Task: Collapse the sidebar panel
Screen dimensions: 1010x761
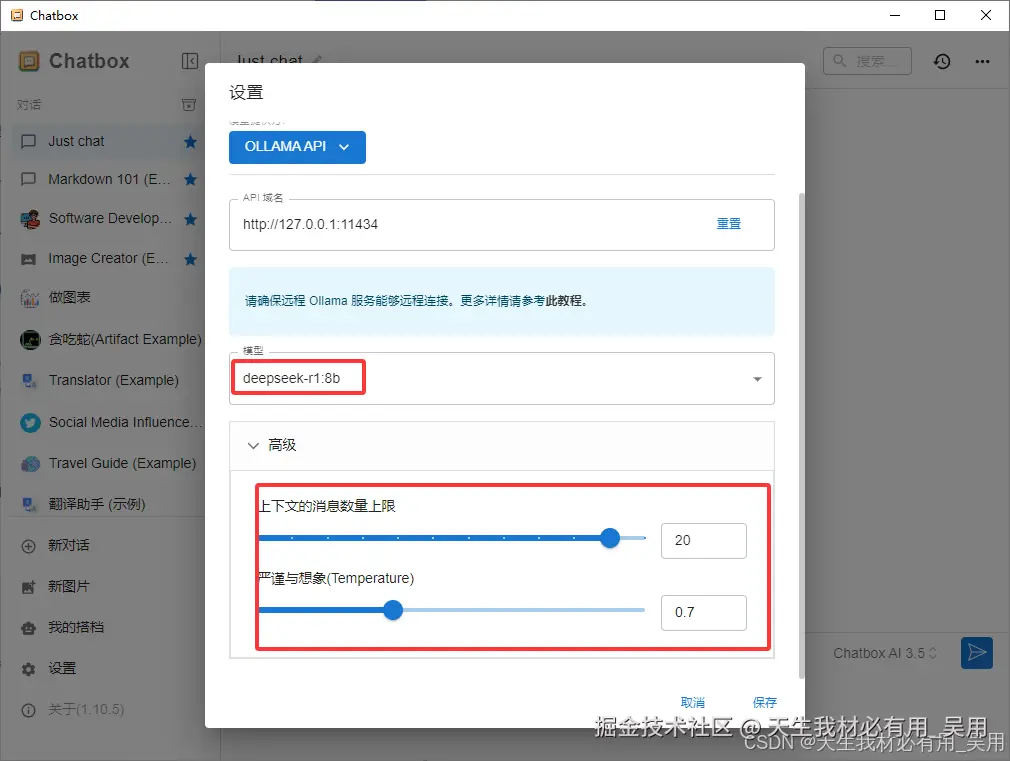Action: pos(190,60)
